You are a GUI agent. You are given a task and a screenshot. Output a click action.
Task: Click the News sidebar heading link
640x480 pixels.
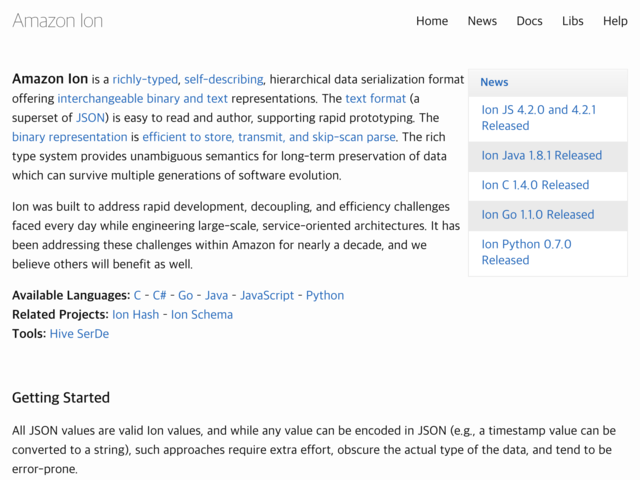[x=494, y=82]
